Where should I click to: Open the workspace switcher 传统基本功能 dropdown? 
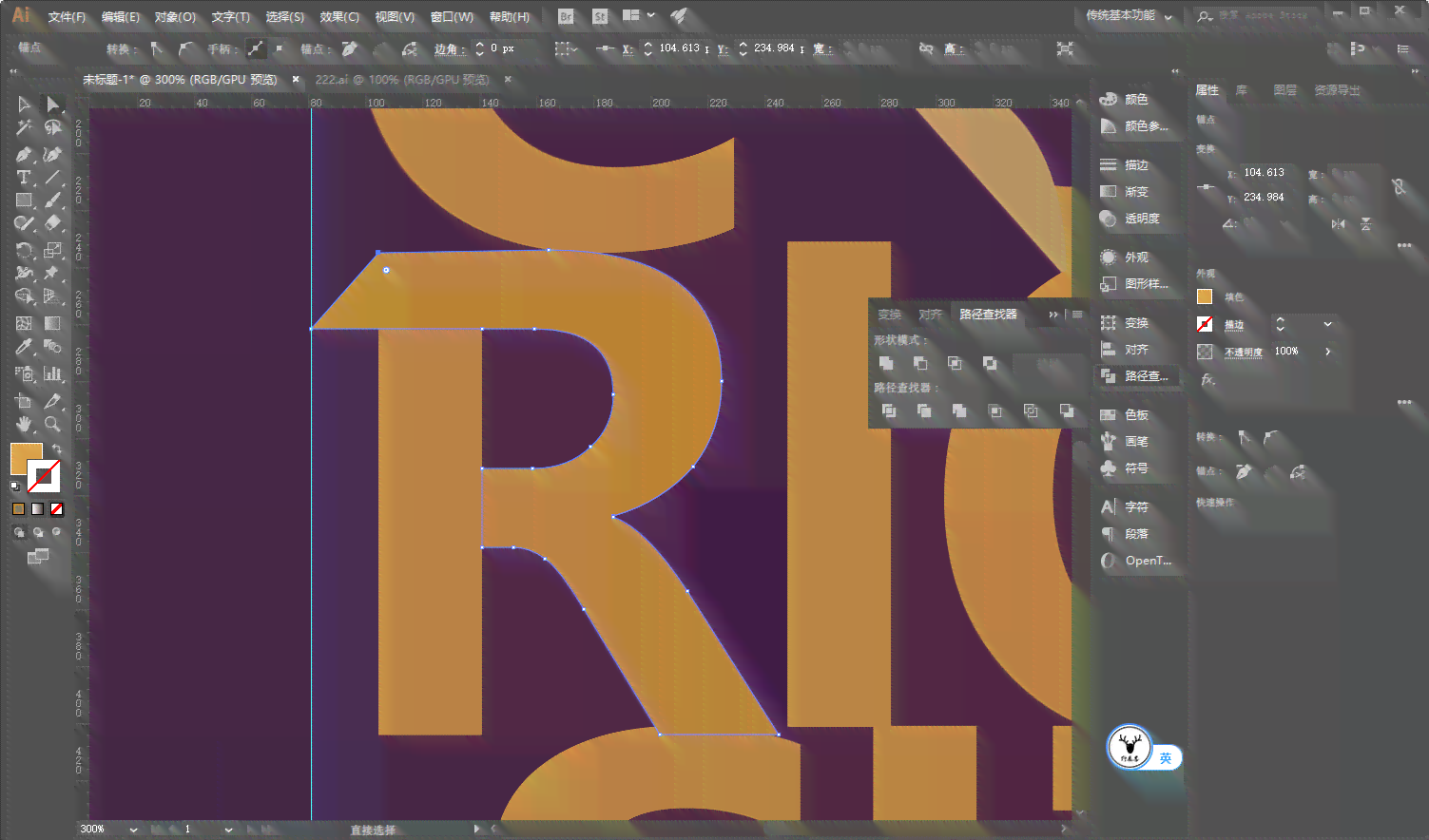[x=1130, y=16]
